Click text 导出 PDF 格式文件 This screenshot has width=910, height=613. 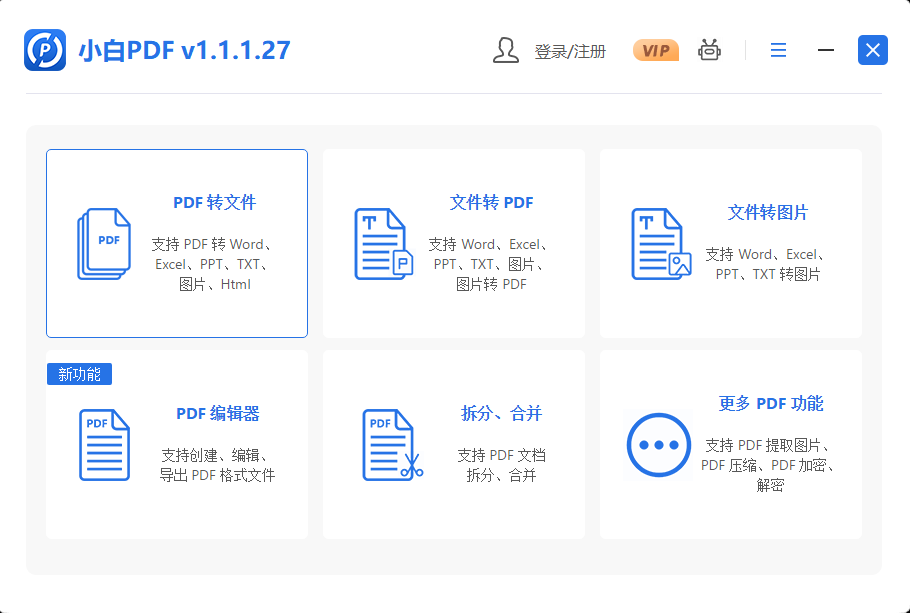tap(217, 475)
